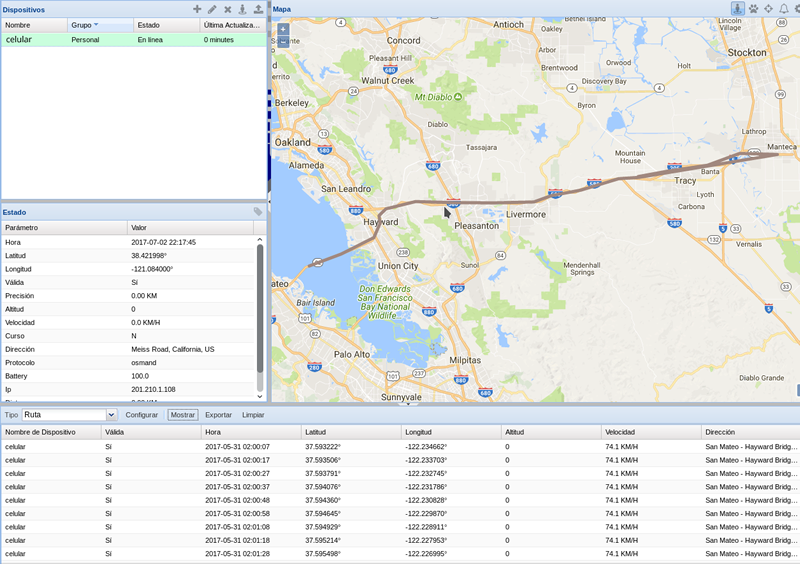
Task: Click Longitud value -121.084000° in Estado
Action: (152, 269)
